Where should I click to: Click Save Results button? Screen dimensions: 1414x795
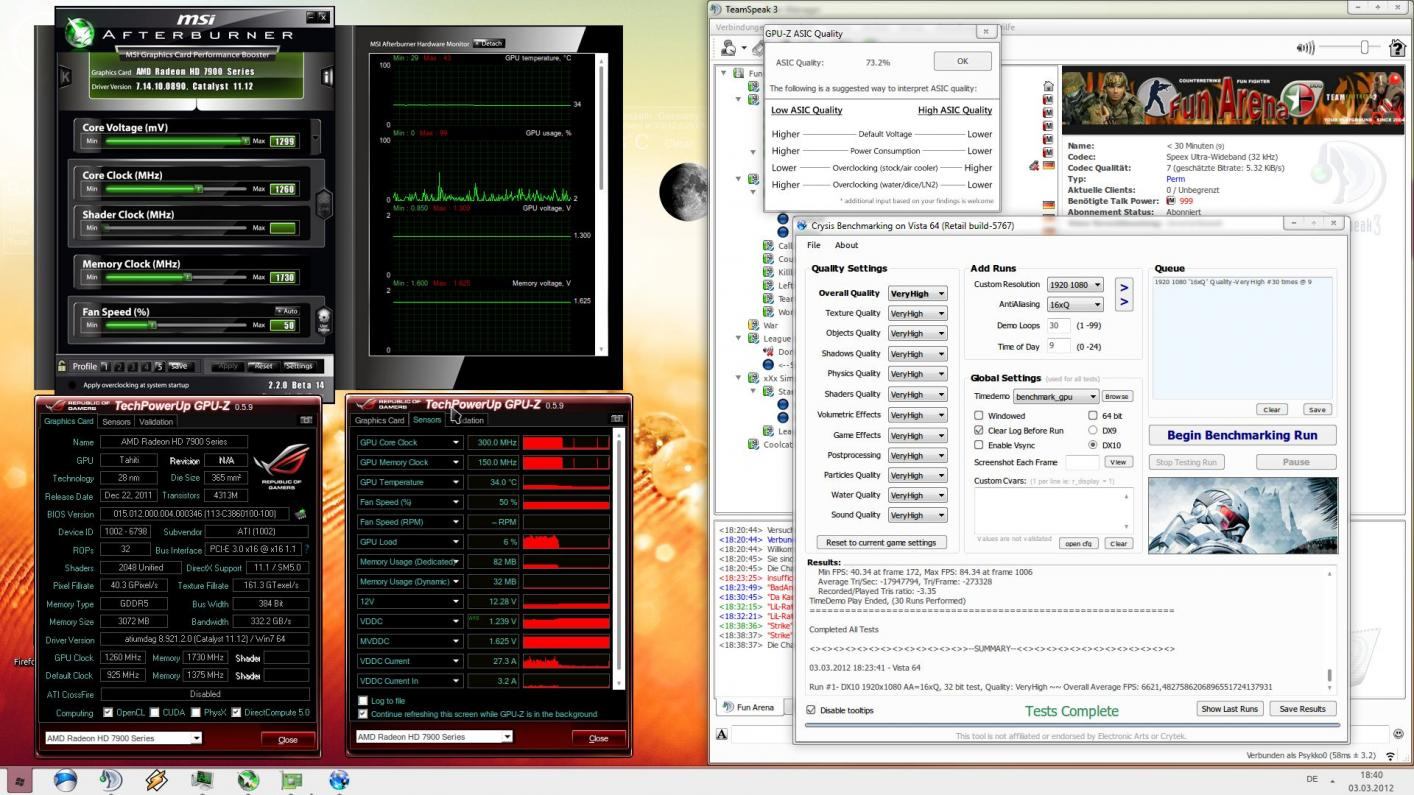(x=1302, y=708)
